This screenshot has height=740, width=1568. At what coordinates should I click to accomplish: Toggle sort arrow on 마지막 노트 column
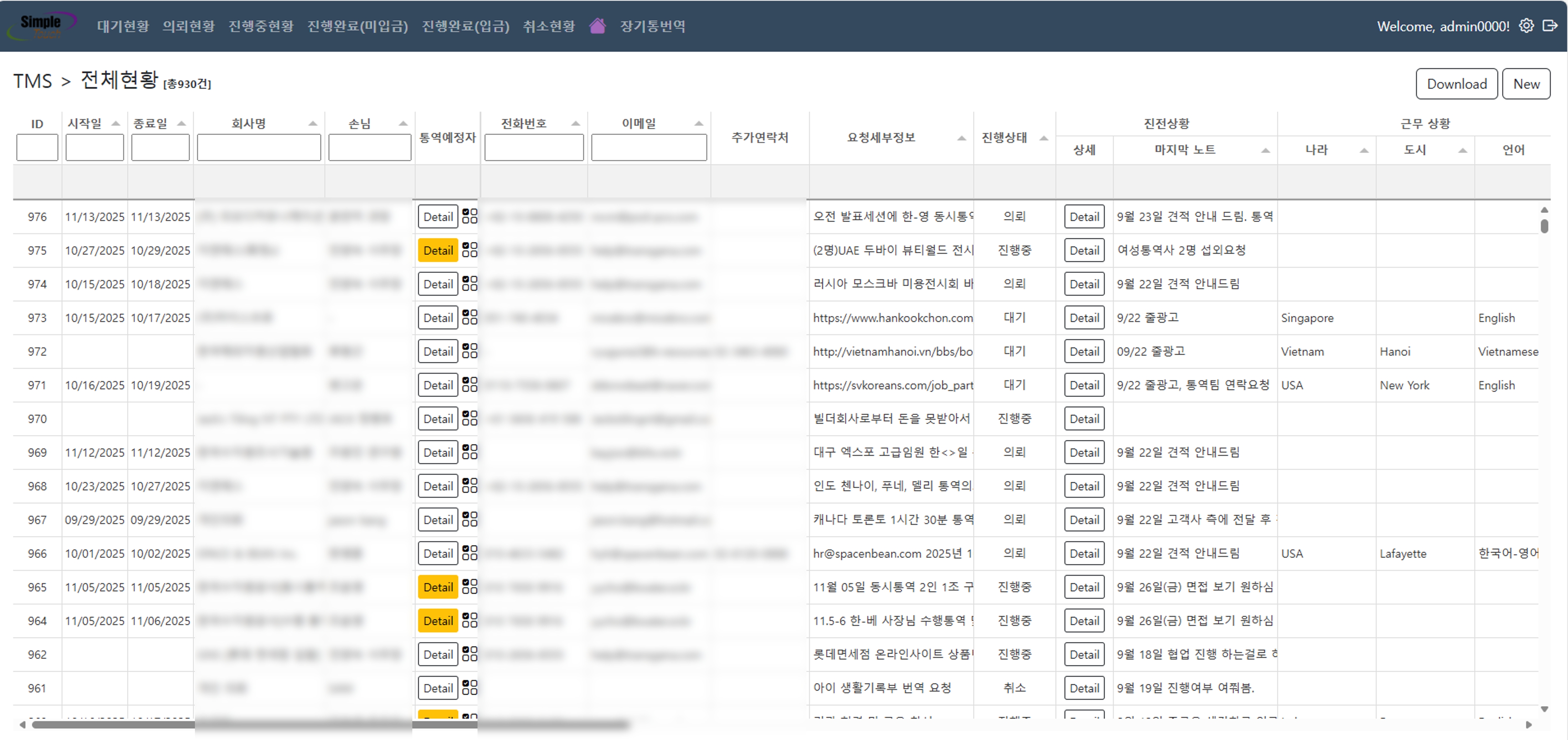(x=1265, y=150)
